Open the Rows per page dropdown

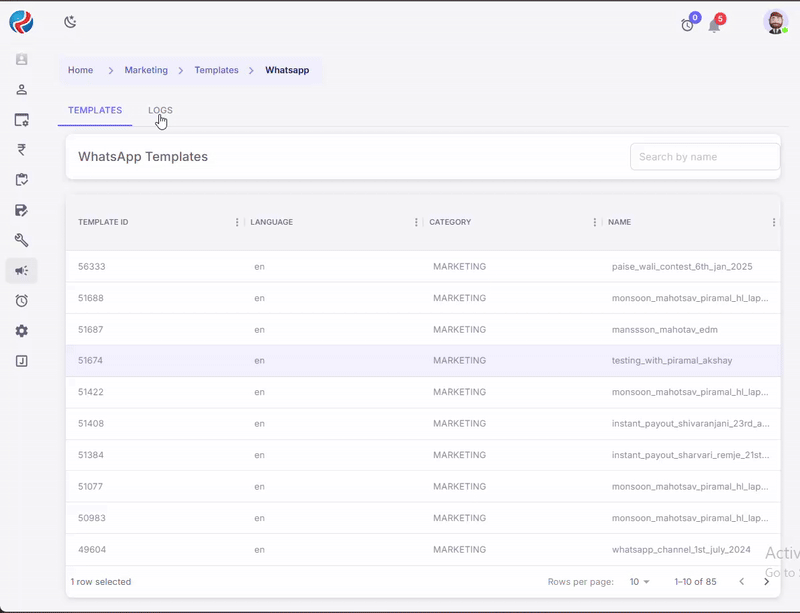point(639,582)
